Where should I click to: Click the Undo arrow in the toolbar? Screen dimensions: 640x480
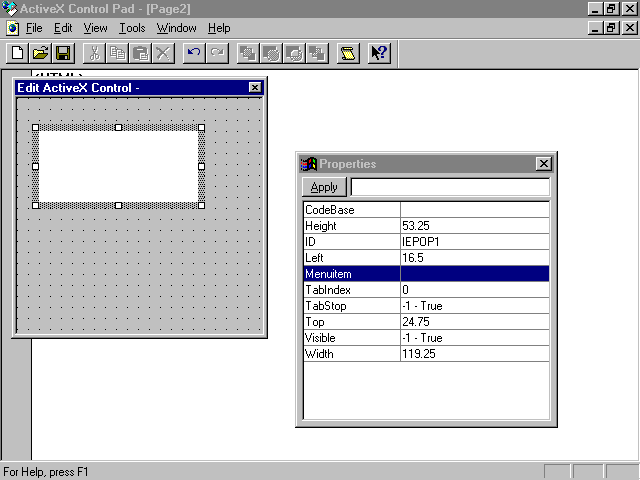tap(194, 53)
